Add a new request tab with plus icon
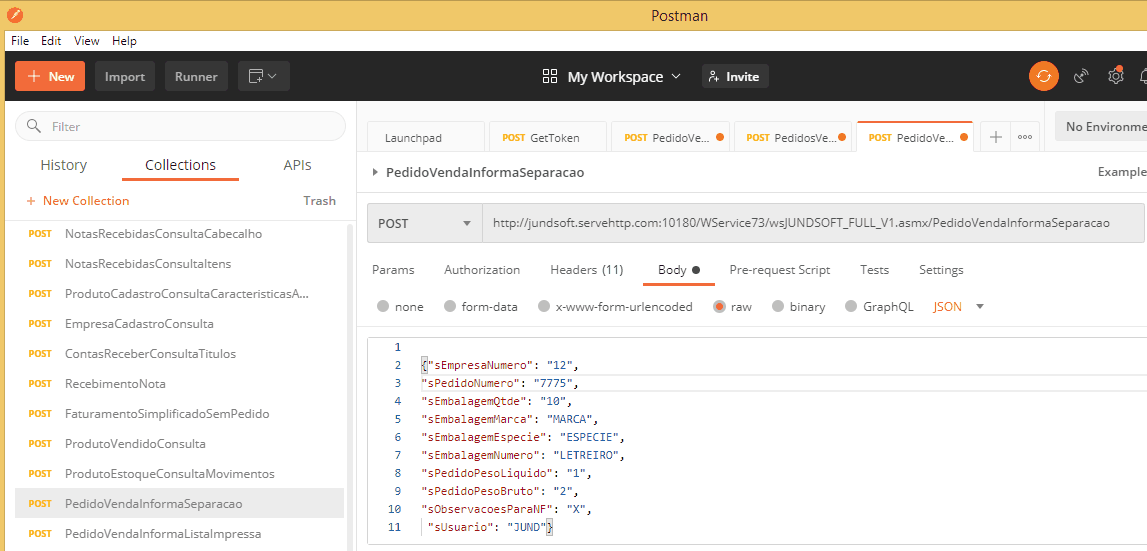Viewport: 1147px width, 551px height. (995, 138)
